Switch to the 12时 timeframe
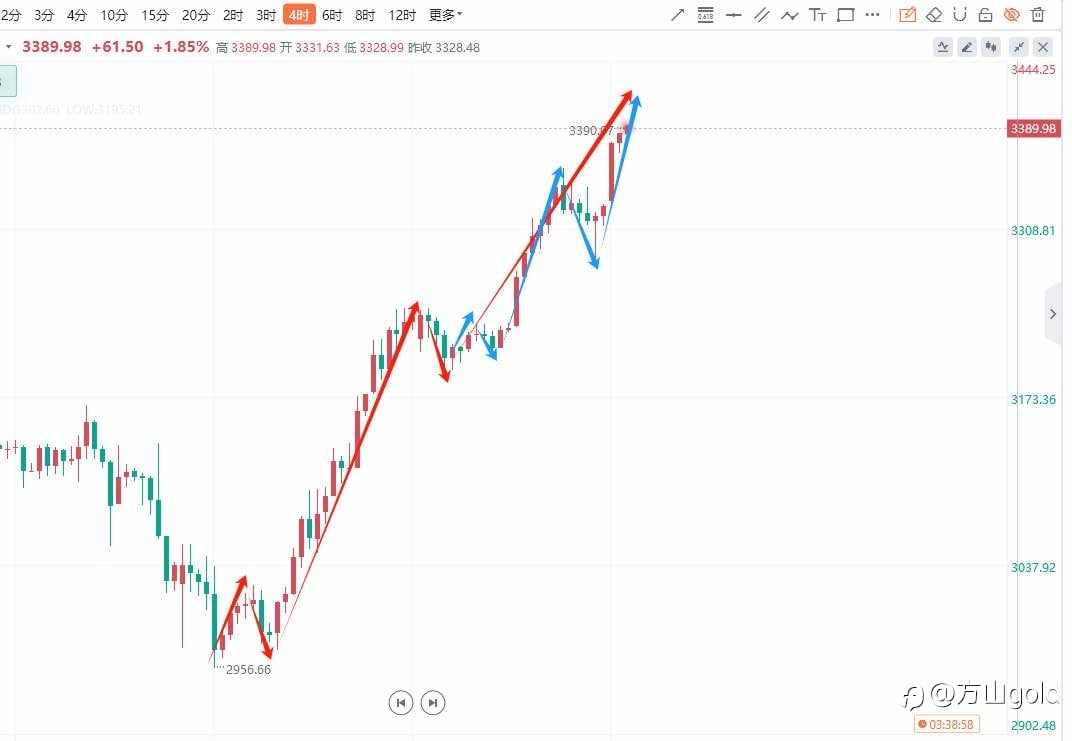The image size is (1072, 741). click(x=402, y=14)
